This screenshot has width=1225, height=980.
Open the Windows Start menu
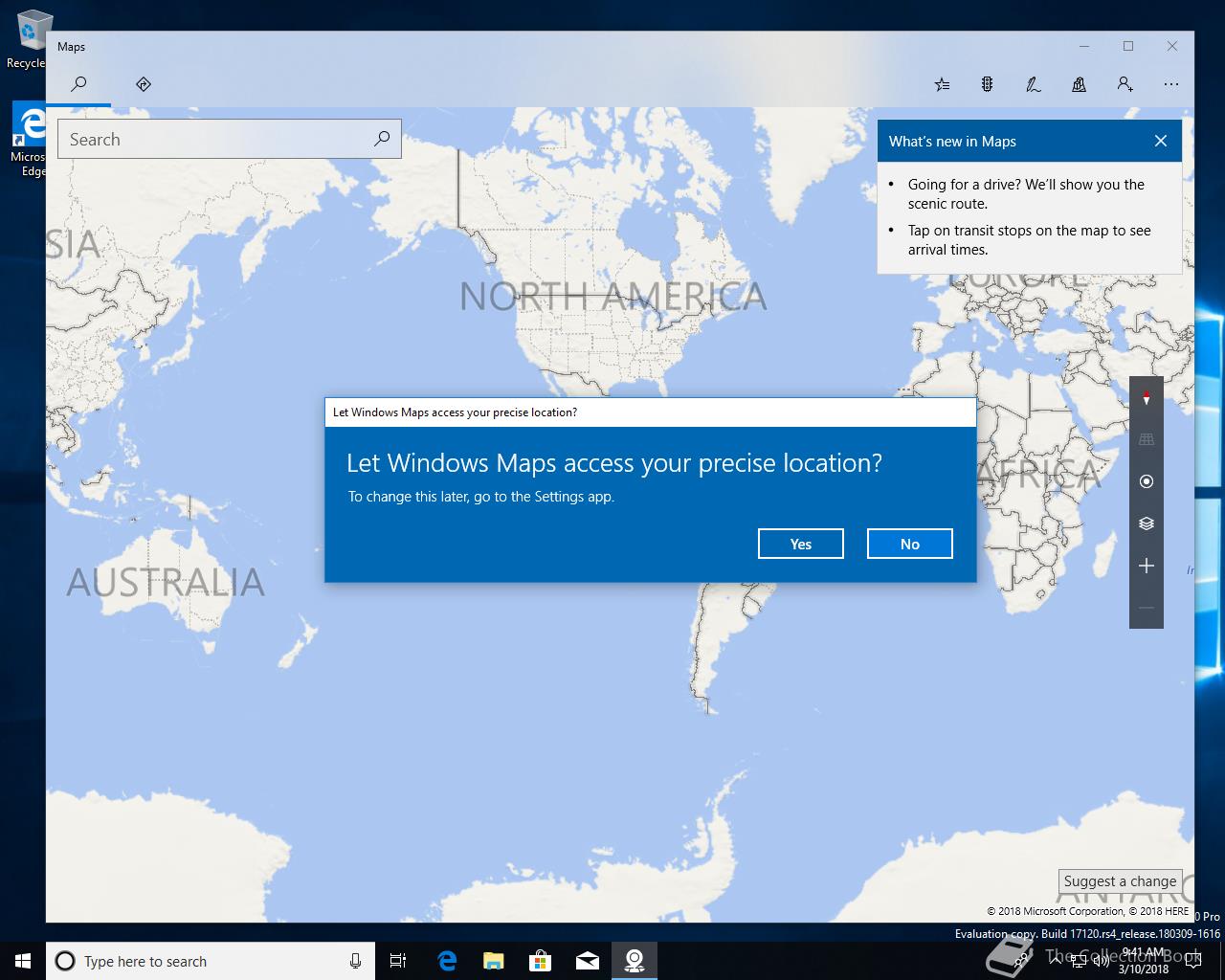click(x=23, y=961)
